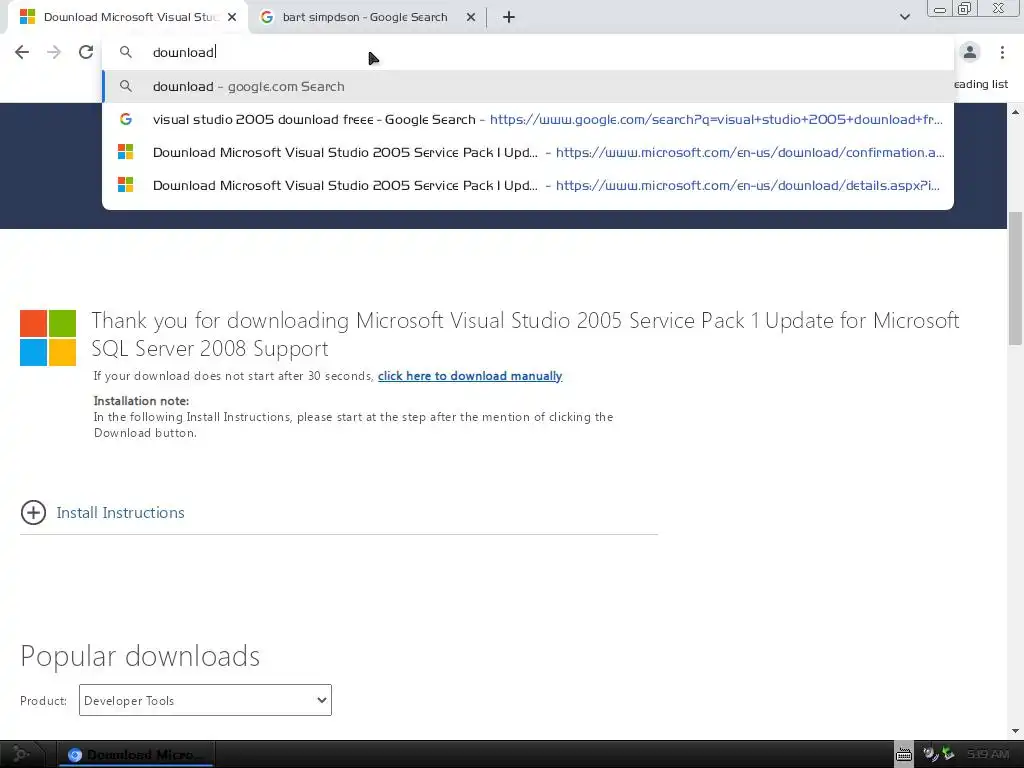Click the search magnifier in the omnibox
The width and height of the screenshot is (1024, 768).
(125, 52)
